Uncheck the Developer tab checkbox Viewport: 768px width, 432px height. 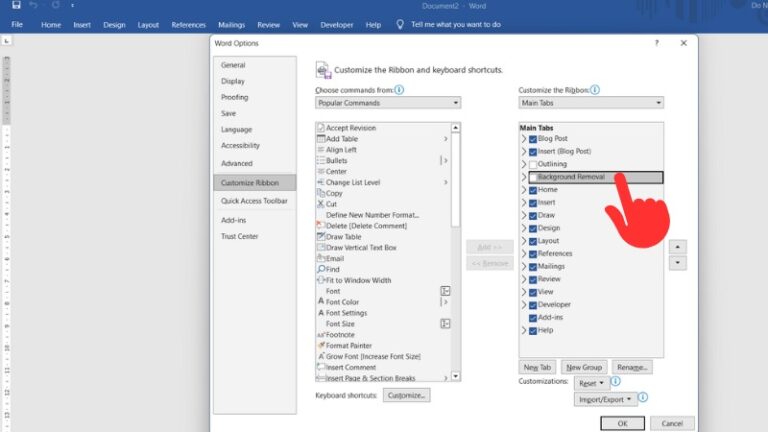533,305
